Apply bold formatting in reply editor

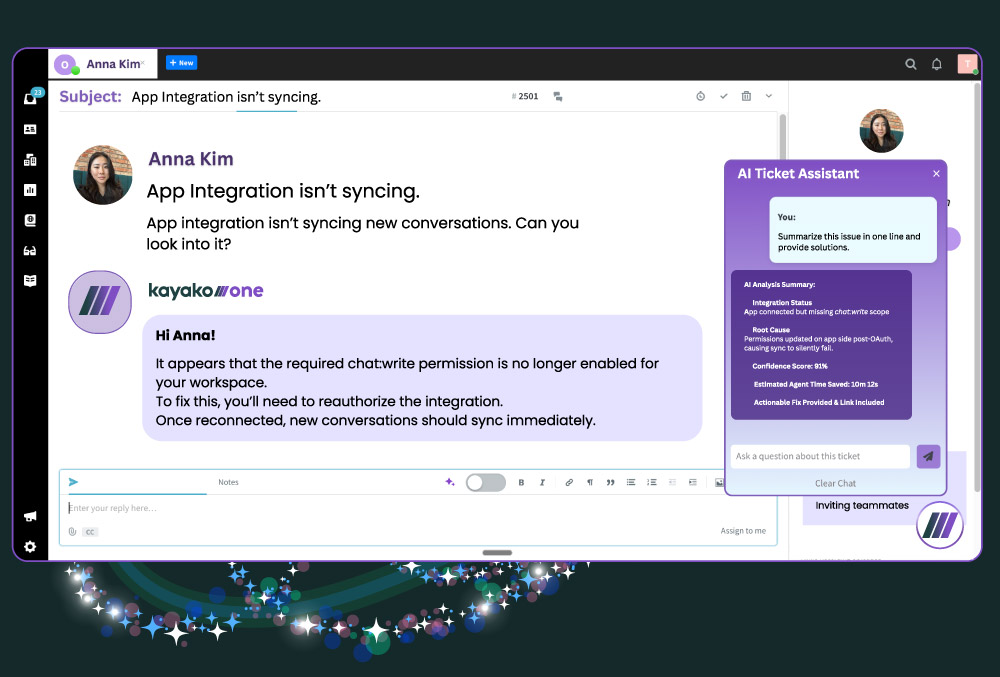521,483
